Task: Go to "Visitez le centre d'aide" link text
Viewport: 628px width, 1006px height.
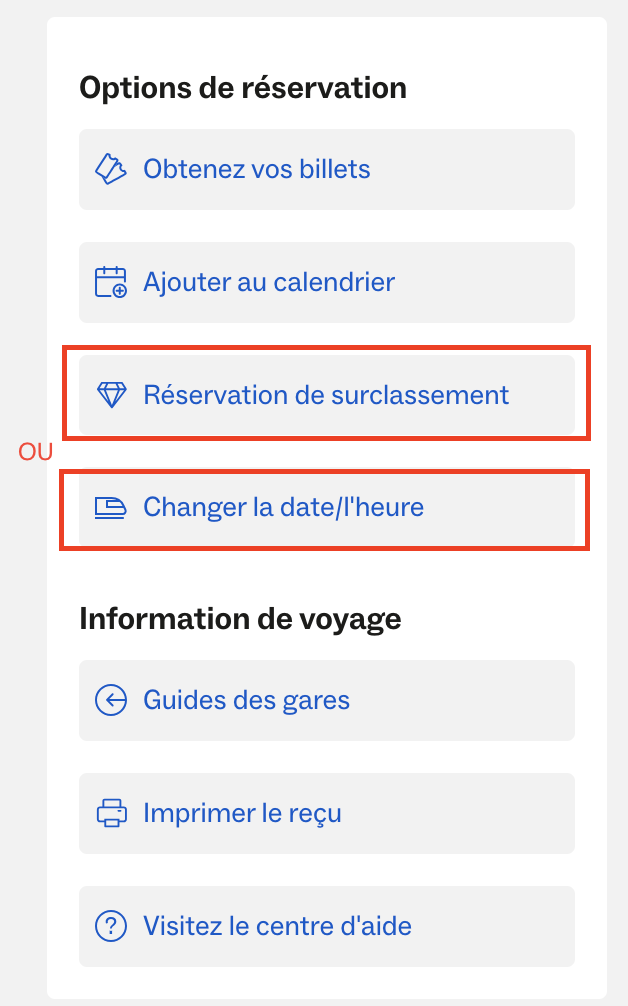Action: [277, 926]
